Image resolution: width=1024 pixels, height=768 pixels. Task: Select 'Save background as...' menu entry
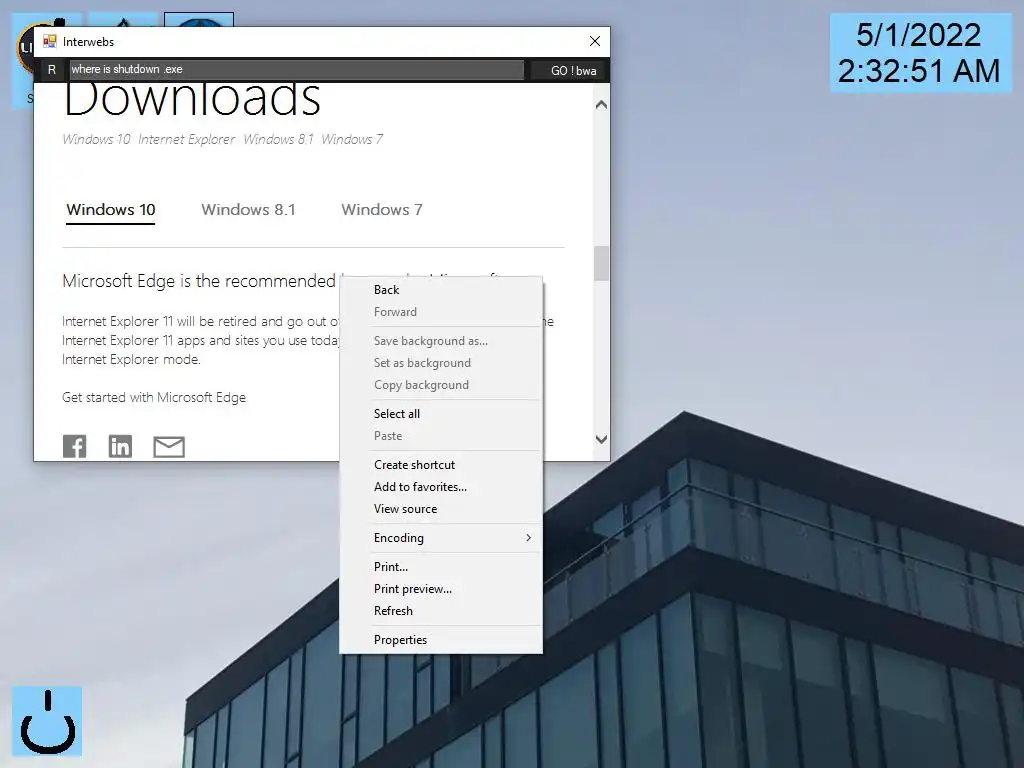pos(441,341)
